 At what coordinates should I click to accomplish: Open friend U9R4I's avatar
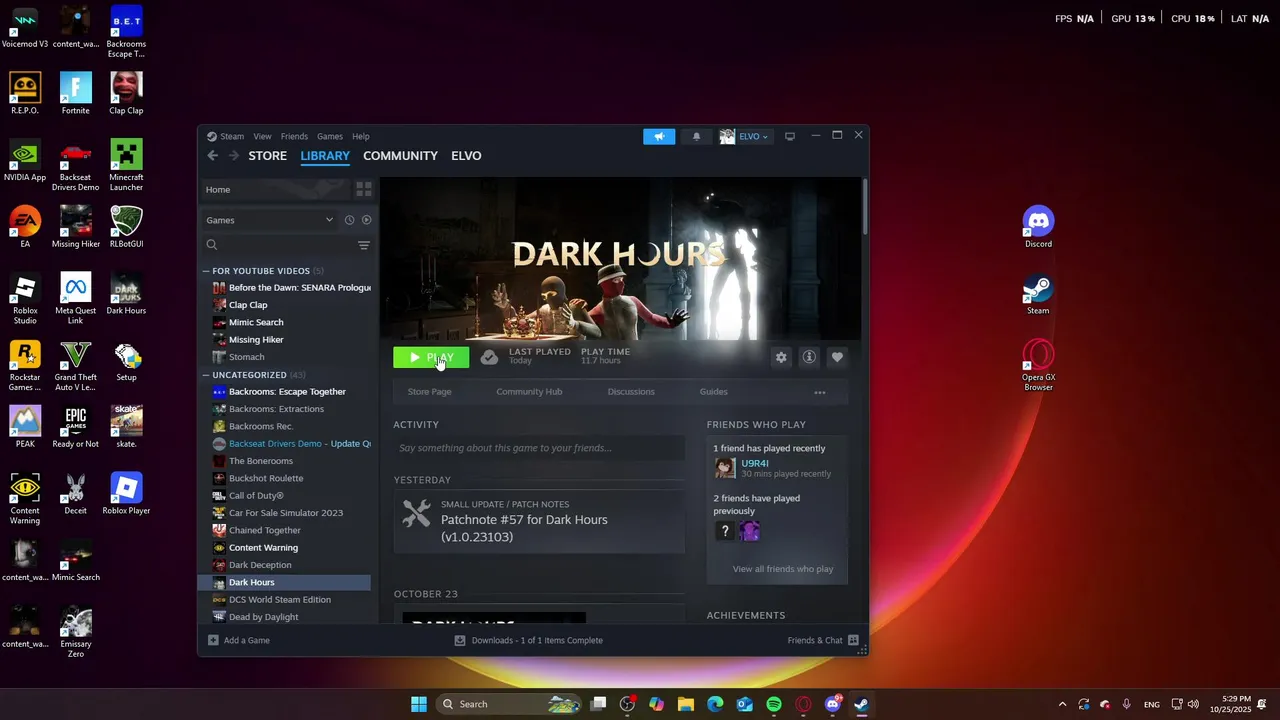725,468
